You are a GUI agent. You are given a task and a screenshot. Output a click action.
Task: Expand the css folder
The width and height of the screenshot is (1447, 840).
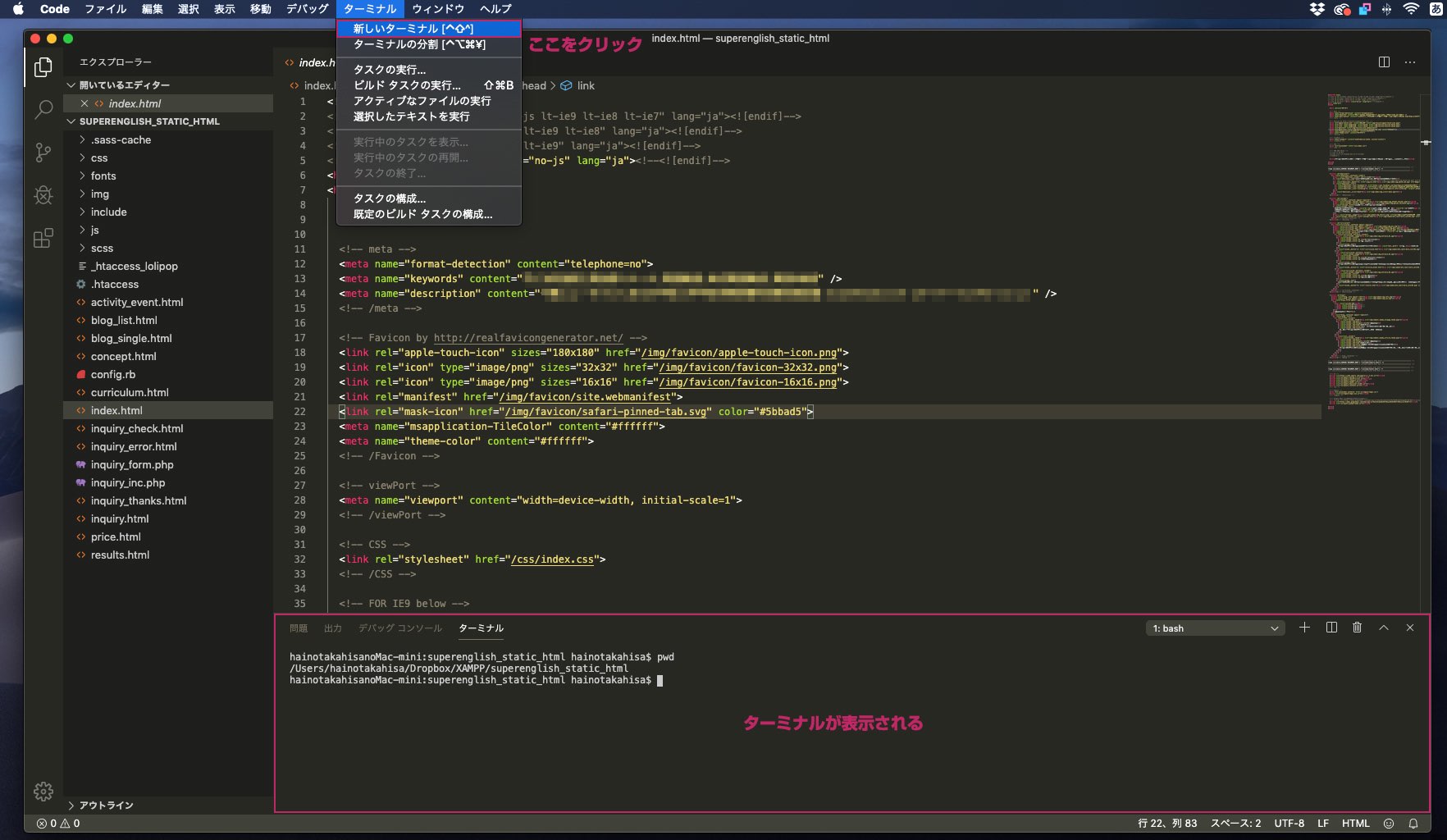[x=99, y=157]
